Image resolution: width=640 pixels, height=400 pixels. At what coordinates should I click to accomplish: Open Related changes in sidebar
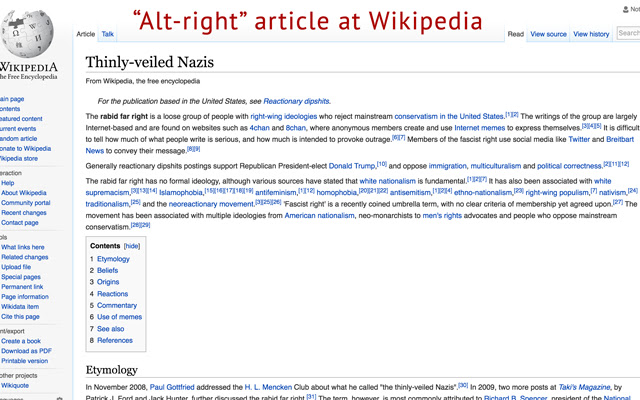pos(24,257)
